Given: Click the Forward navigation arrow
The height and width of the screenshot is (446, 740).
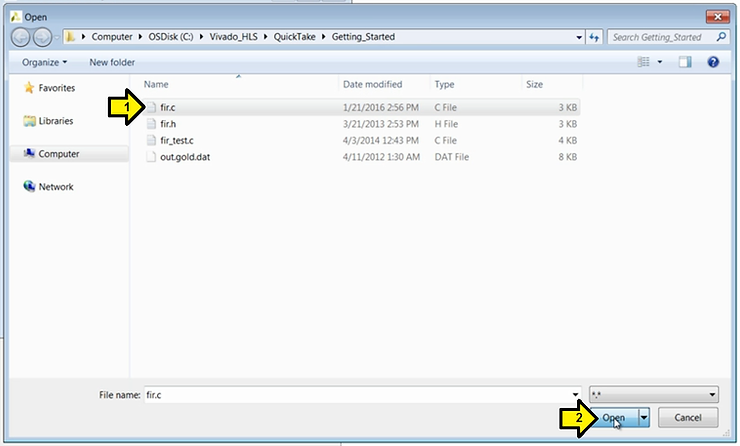Looking at the screenshot, I should tap(43, 37).
